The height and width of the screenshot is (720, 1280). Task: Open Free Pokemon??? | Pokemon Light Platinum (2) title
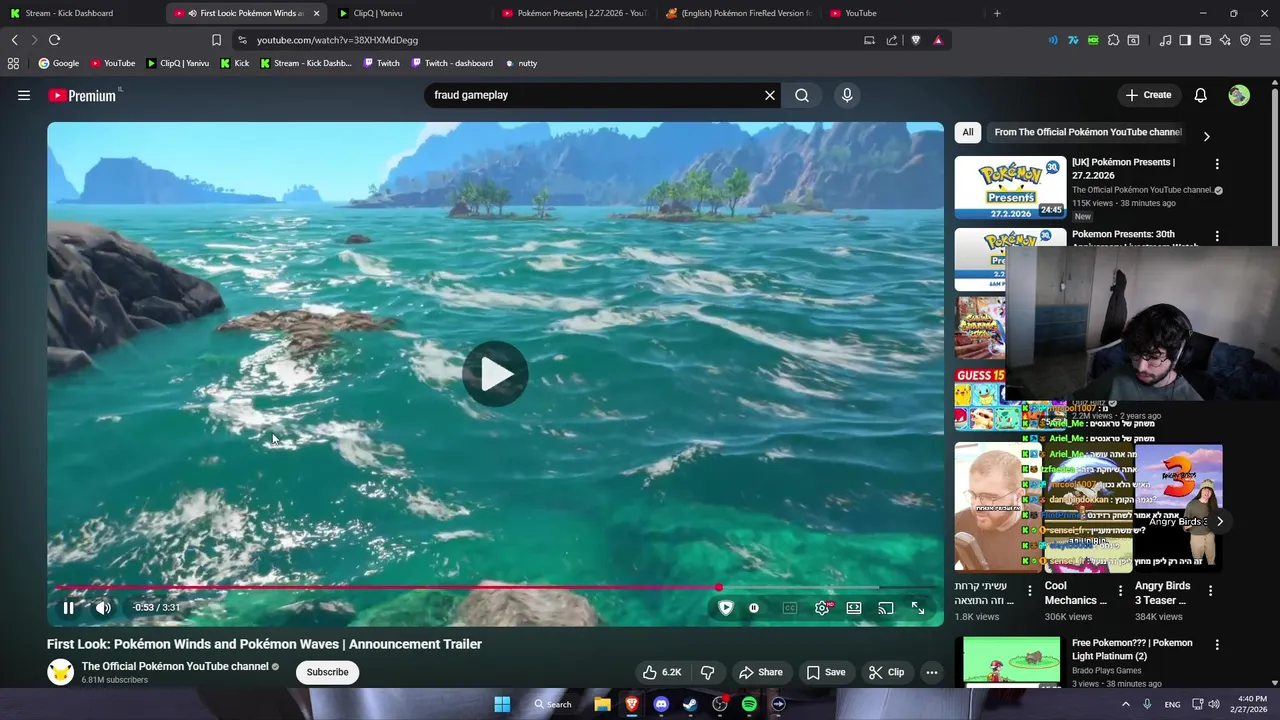click(x=1132, y=649)
